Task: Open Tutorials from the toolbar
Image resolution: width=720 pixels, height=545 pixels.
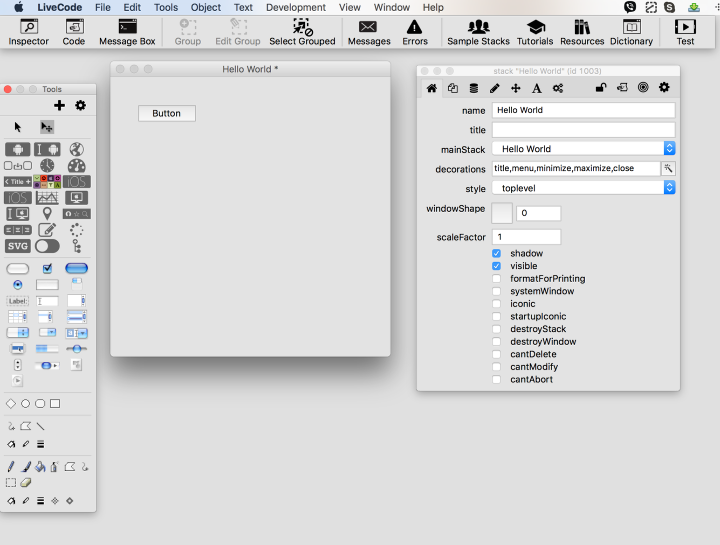Action: click(535, 33)
